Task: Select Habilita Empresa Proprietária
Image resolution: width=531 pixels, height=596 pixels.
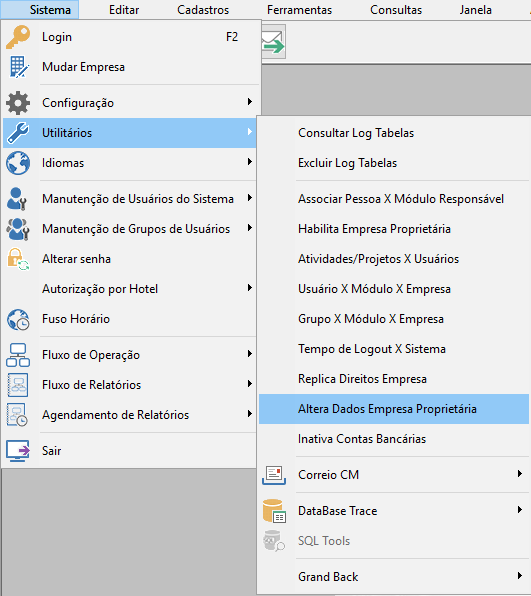Action: (394, 229)
